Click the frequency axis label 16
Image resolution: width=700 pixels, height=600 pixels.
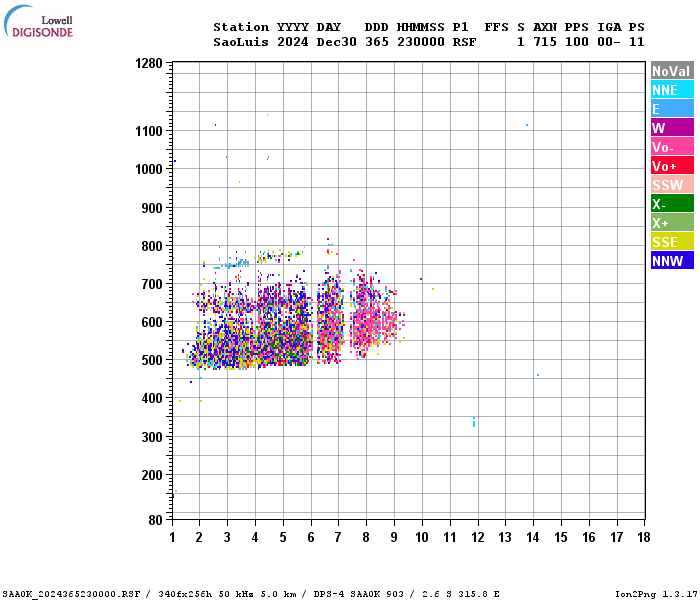[x=589, y=538]
